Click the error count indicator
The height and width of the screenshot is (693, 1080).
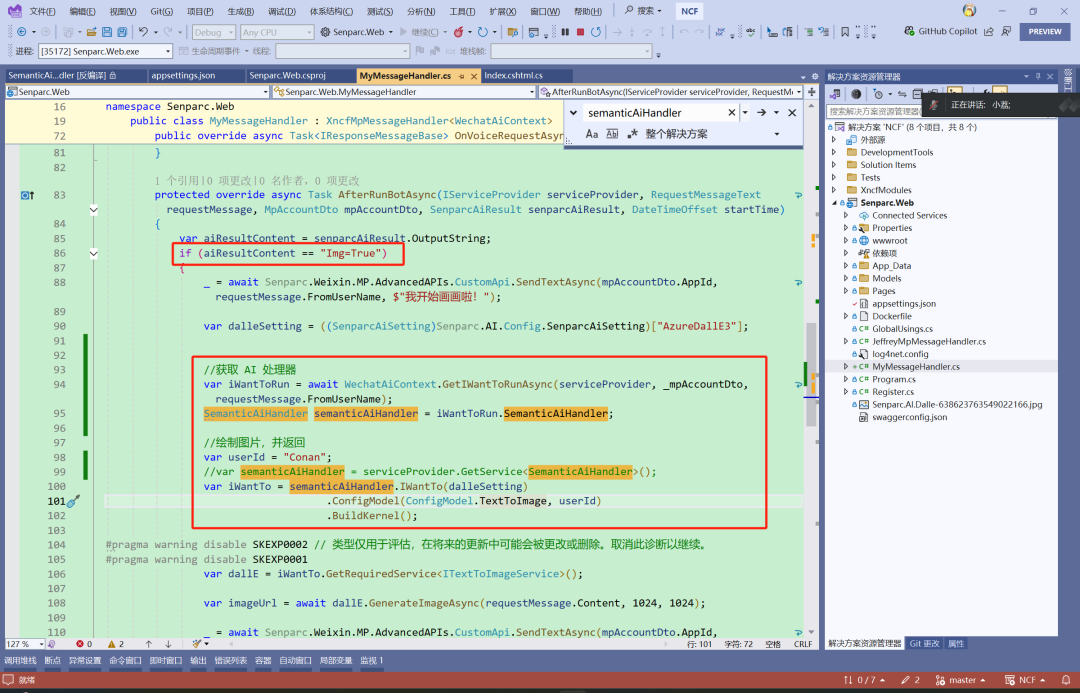click(x=84, y=643)
